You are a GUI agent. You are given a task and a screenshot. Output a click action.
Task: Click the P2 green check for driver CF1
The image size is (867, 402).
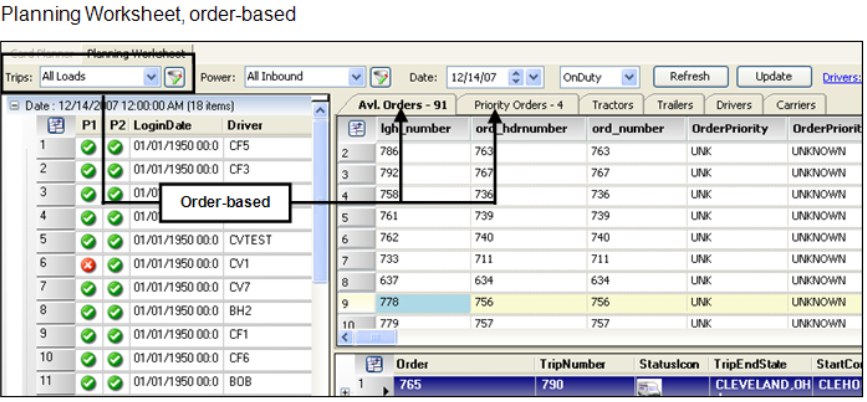click(115, 336)
